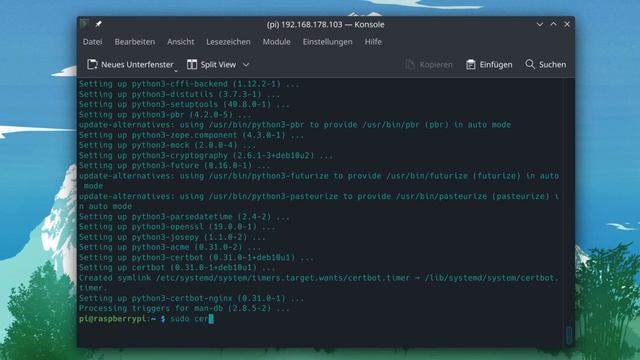Screen dimensions: 640x360
Task: Click the line 'Setting up python3-certbot-nginx'
Action: [191, 298]
